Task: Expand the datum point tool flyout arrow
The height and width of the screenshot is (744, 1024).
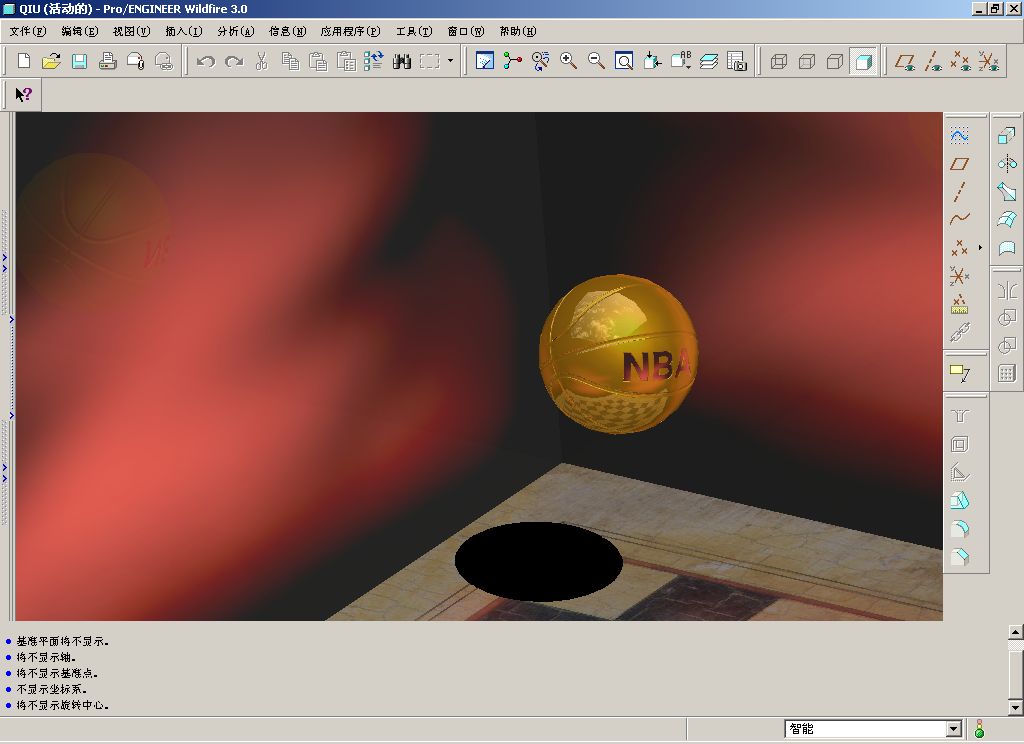Action: tap(980, 247)
